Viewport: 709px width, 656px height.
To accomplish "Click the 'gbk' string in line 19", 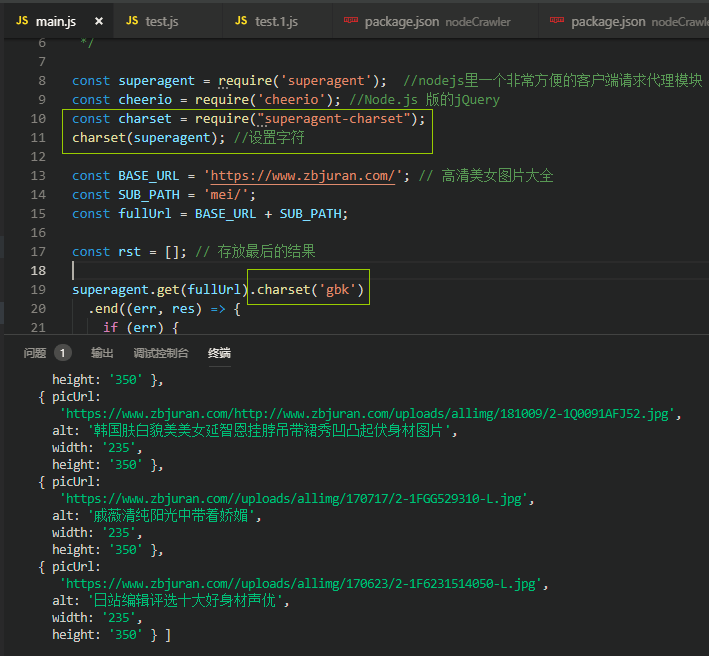I will click(338, 289).
